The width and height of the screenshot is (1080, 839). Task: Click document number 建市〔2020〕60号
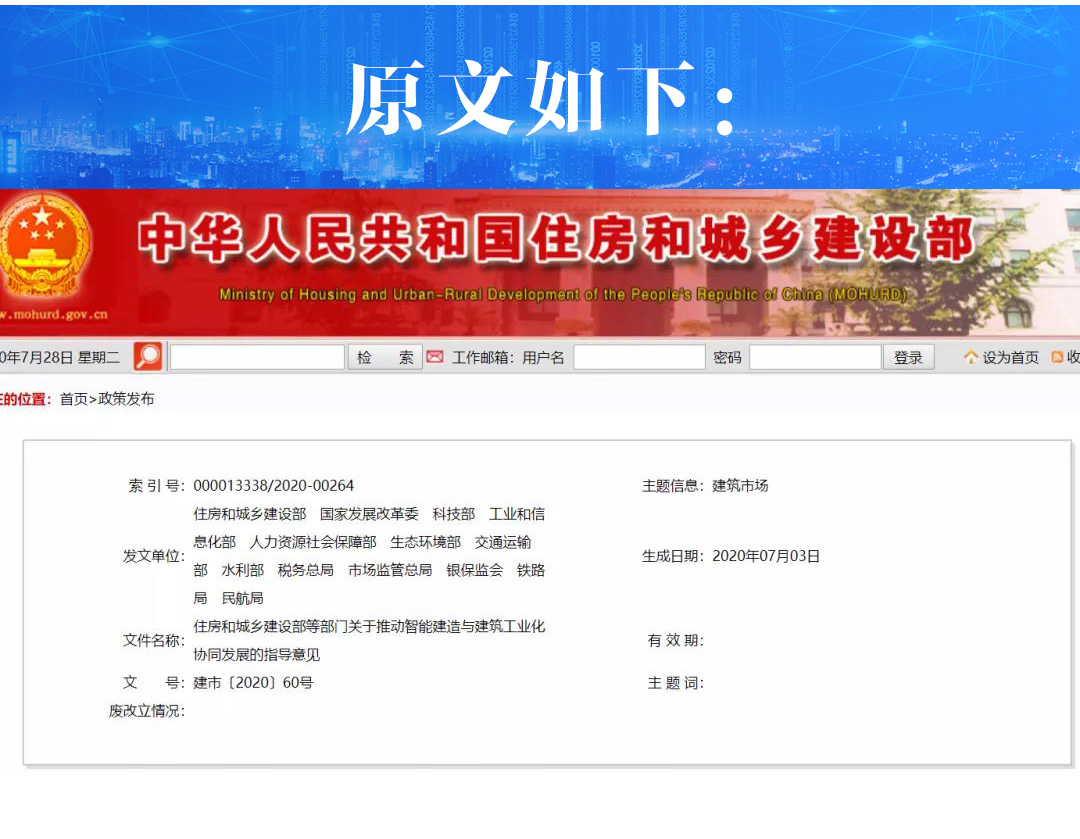[x=253, y=683]
